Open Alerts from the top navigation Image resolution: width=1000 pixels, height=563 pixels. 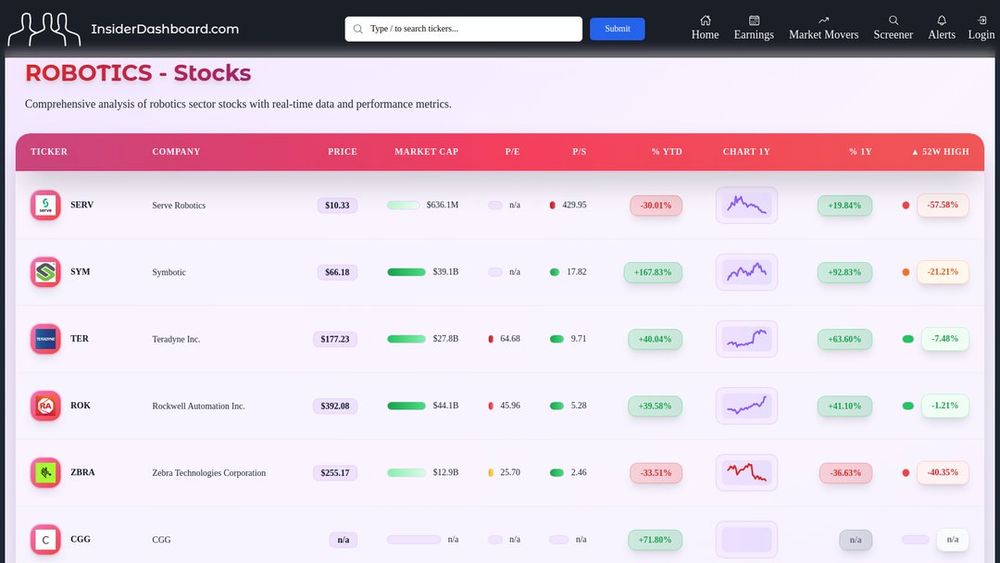click(x=941, y=28)
